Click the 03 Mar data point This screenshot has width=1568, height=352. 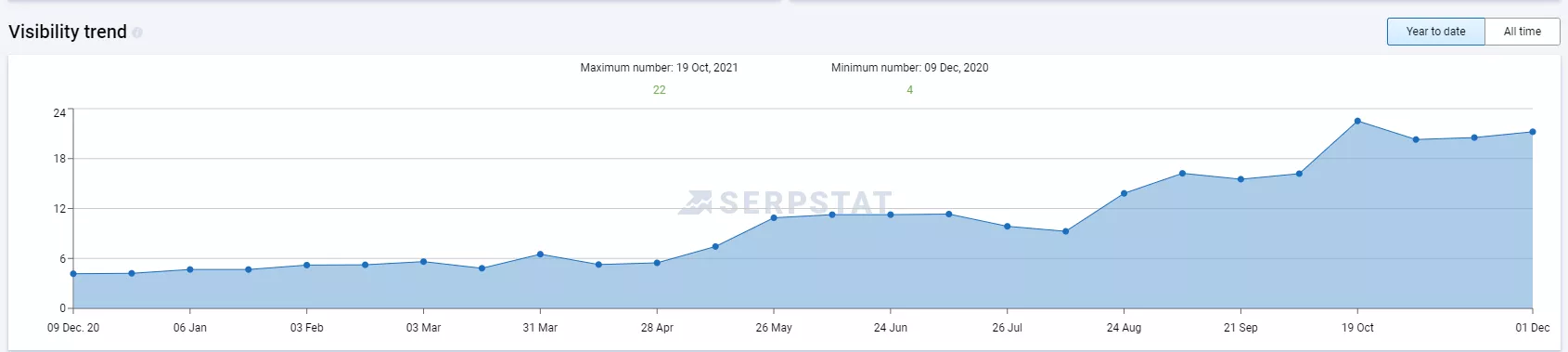point(423,262)
